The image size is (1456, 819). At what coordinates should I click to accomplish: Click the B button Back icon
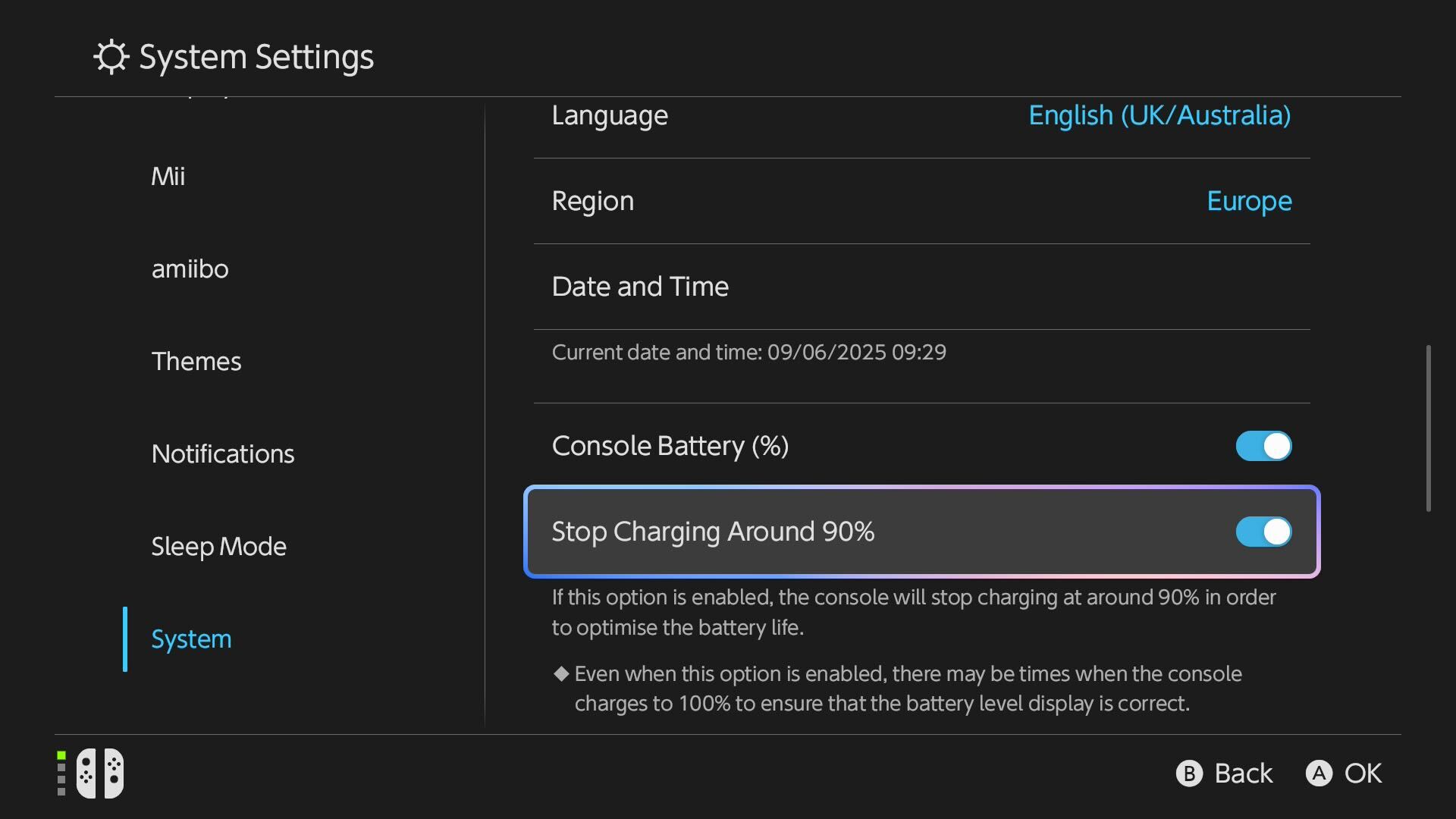click(x=1189, y=773)
